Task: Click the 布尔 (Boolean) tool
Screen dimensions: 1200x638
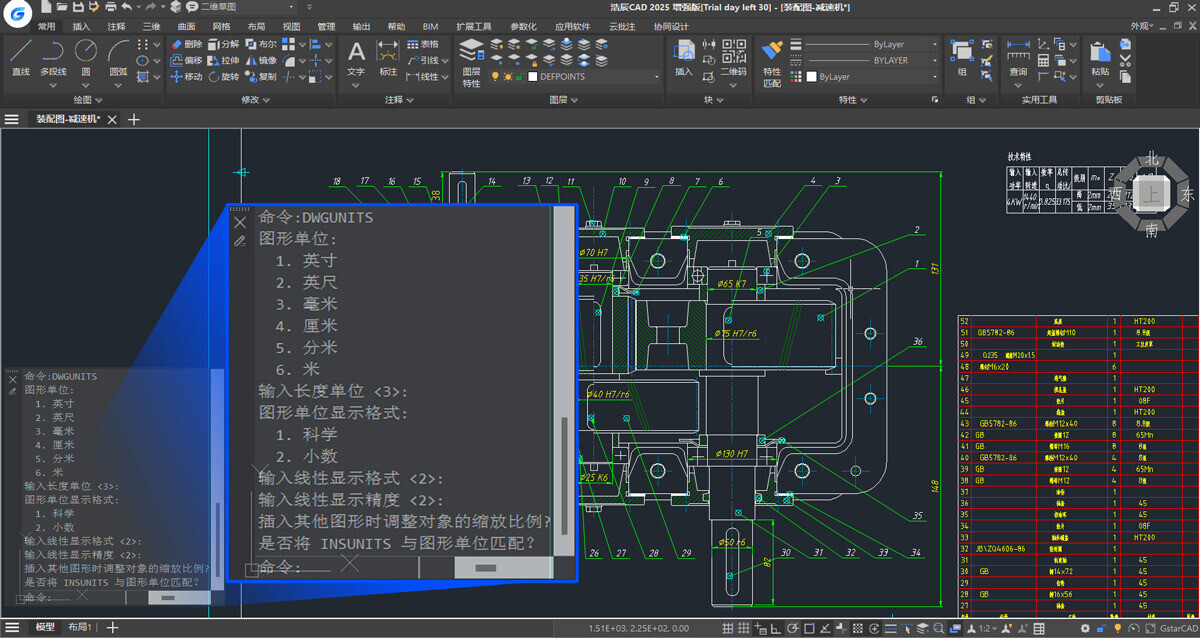Action: (260, 45)
